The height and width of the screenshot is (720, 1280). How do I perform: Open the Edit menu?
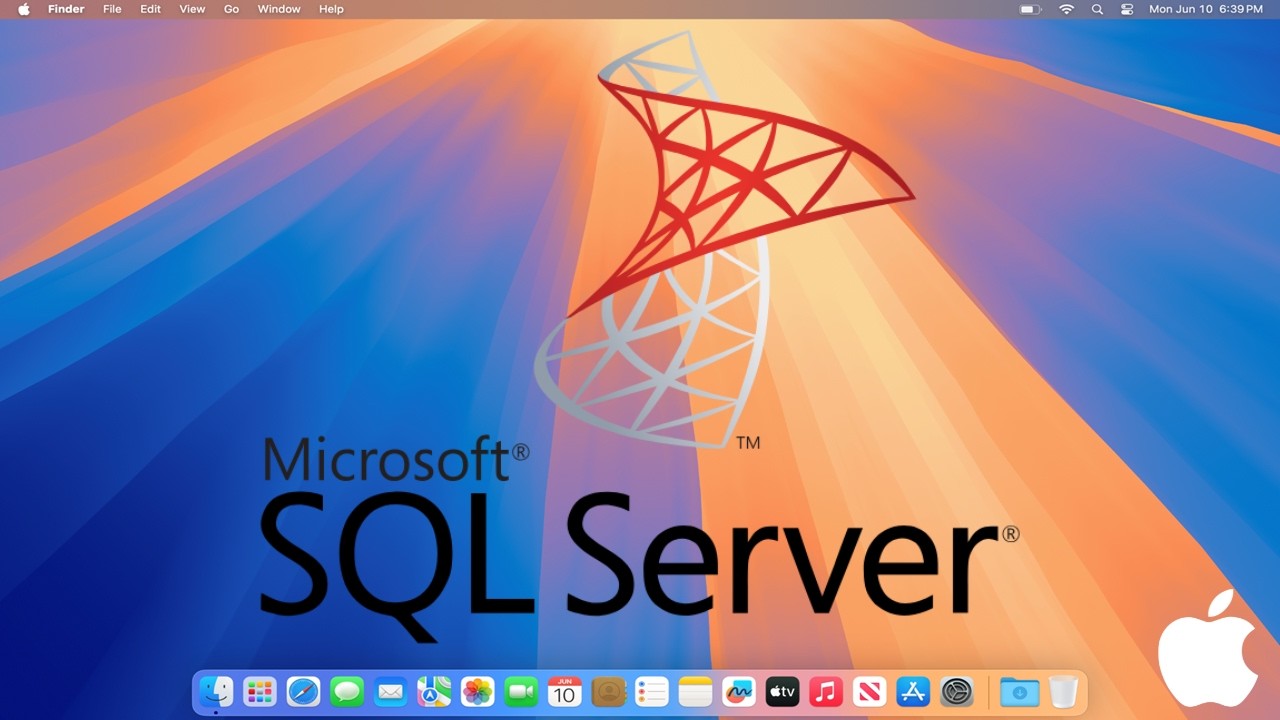click(150, 9)
